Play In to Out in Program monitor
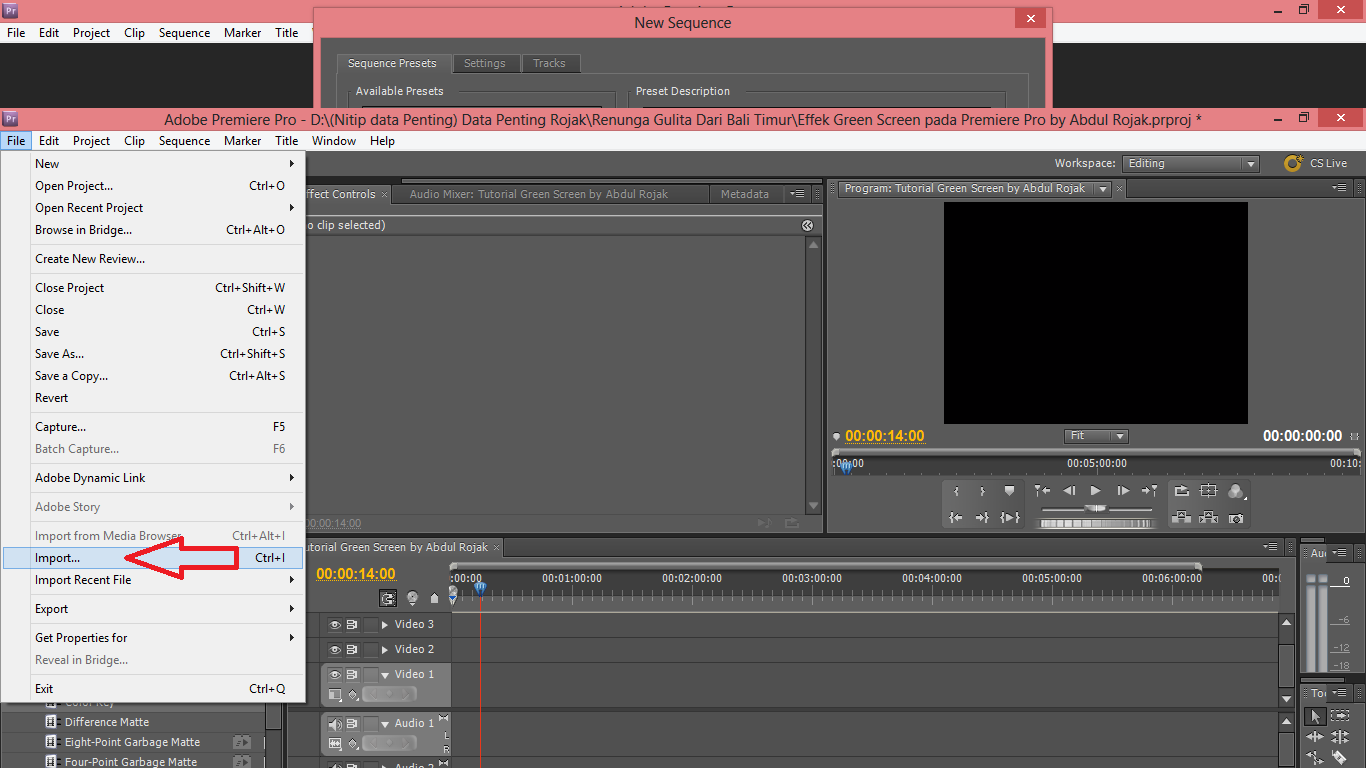The width and height of the screenshot is (1366, 768). (x=1010, y=517)
